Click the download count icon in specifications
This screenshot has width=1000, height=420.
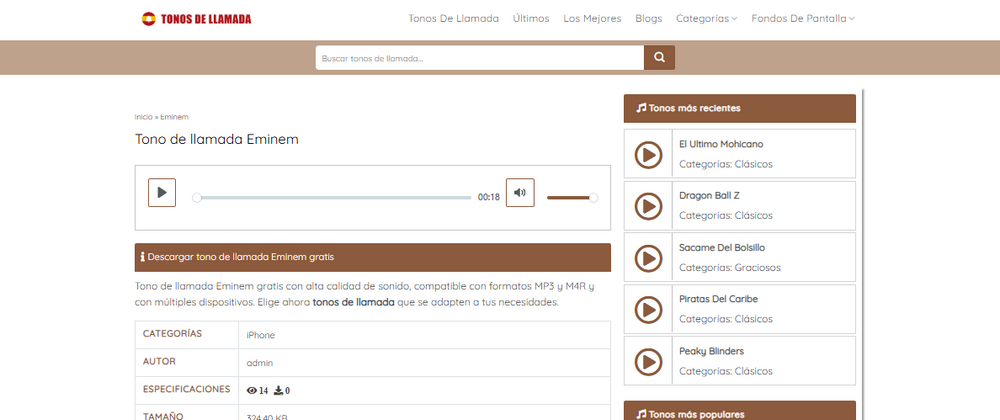coord(278,391)
